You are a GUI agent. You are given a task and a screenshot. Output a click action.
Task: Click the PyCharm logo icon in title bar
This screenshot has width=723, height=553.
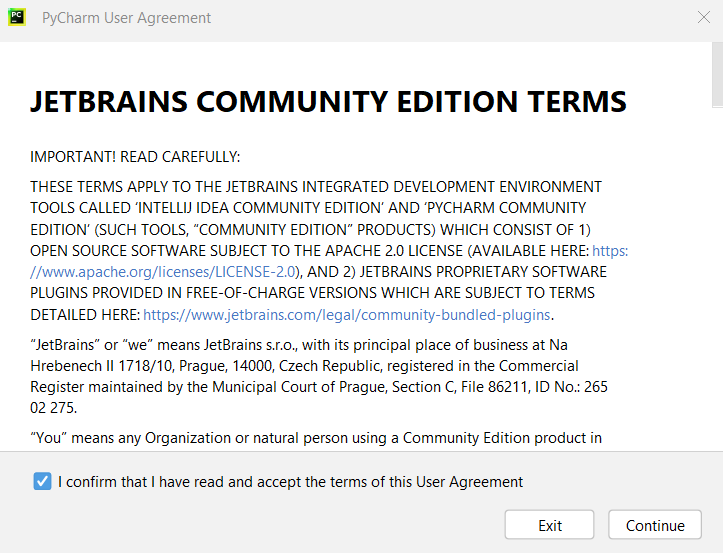pyautogui.click(x=17, y=18)
